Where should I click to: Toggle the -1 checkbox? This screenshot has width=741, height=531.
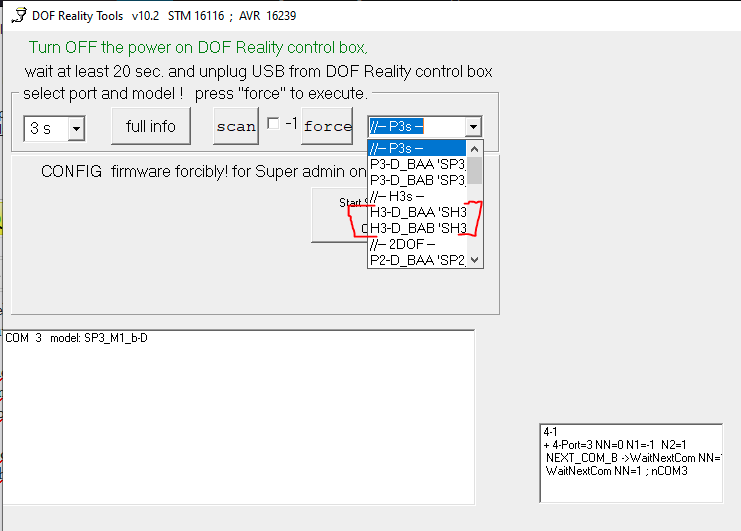click(x=273, y=123)
